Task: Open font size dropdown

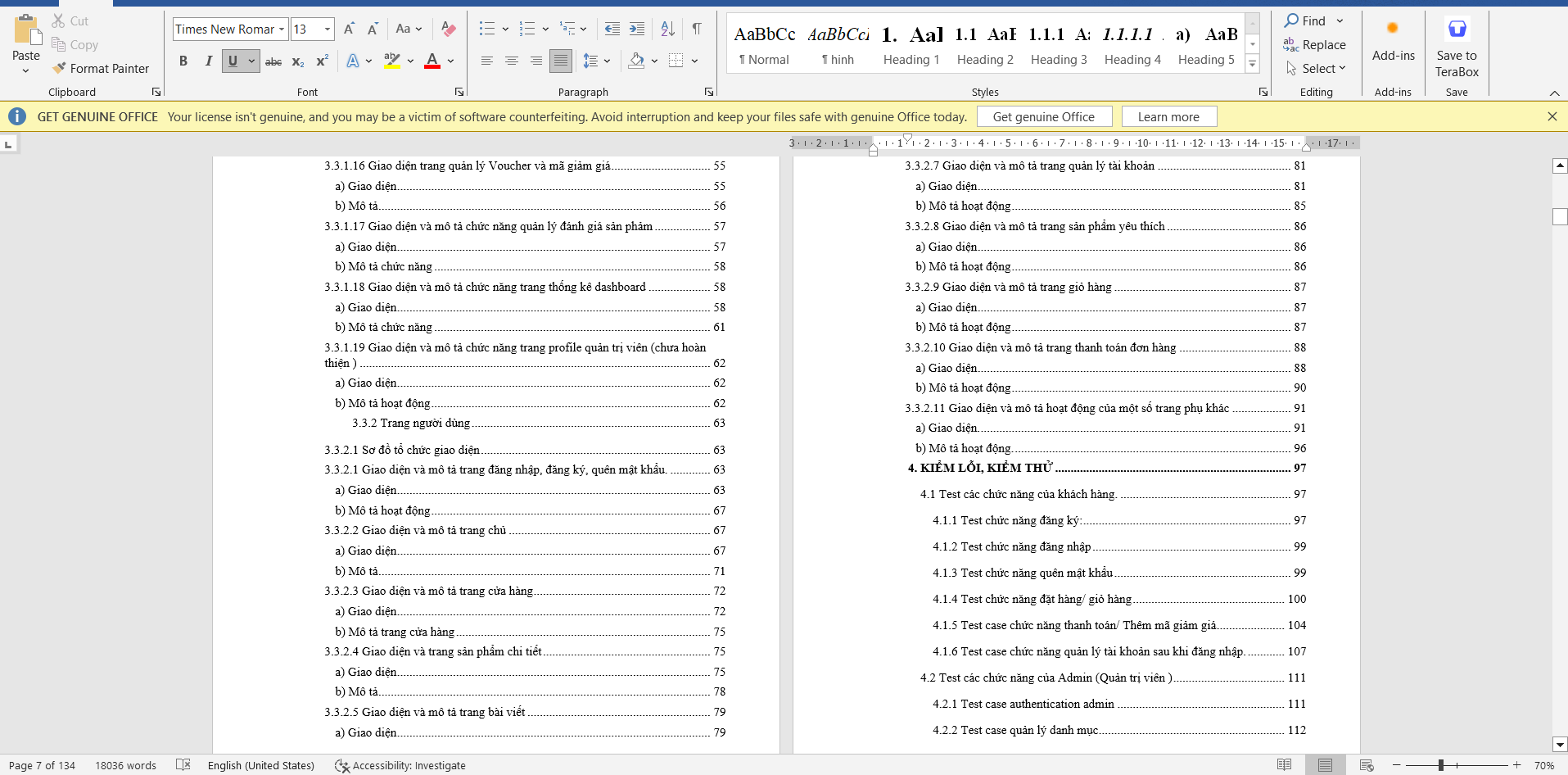Action: [x=328, y=29]
